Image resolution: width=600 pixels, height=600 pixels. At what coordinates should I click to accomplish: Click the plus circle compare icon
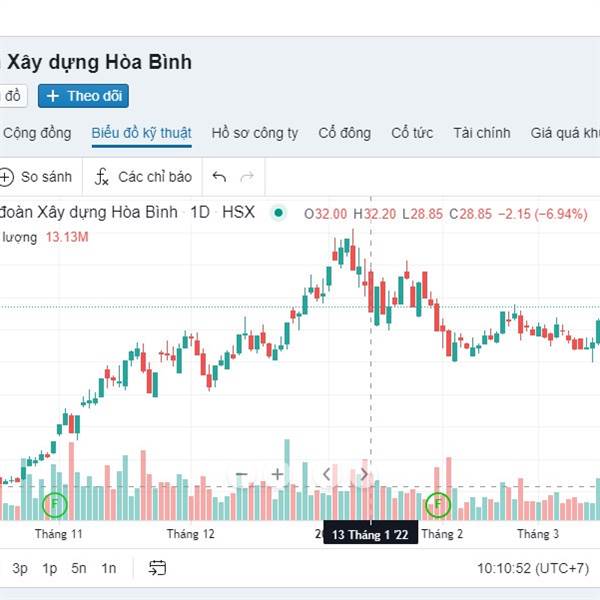point(6,178)
